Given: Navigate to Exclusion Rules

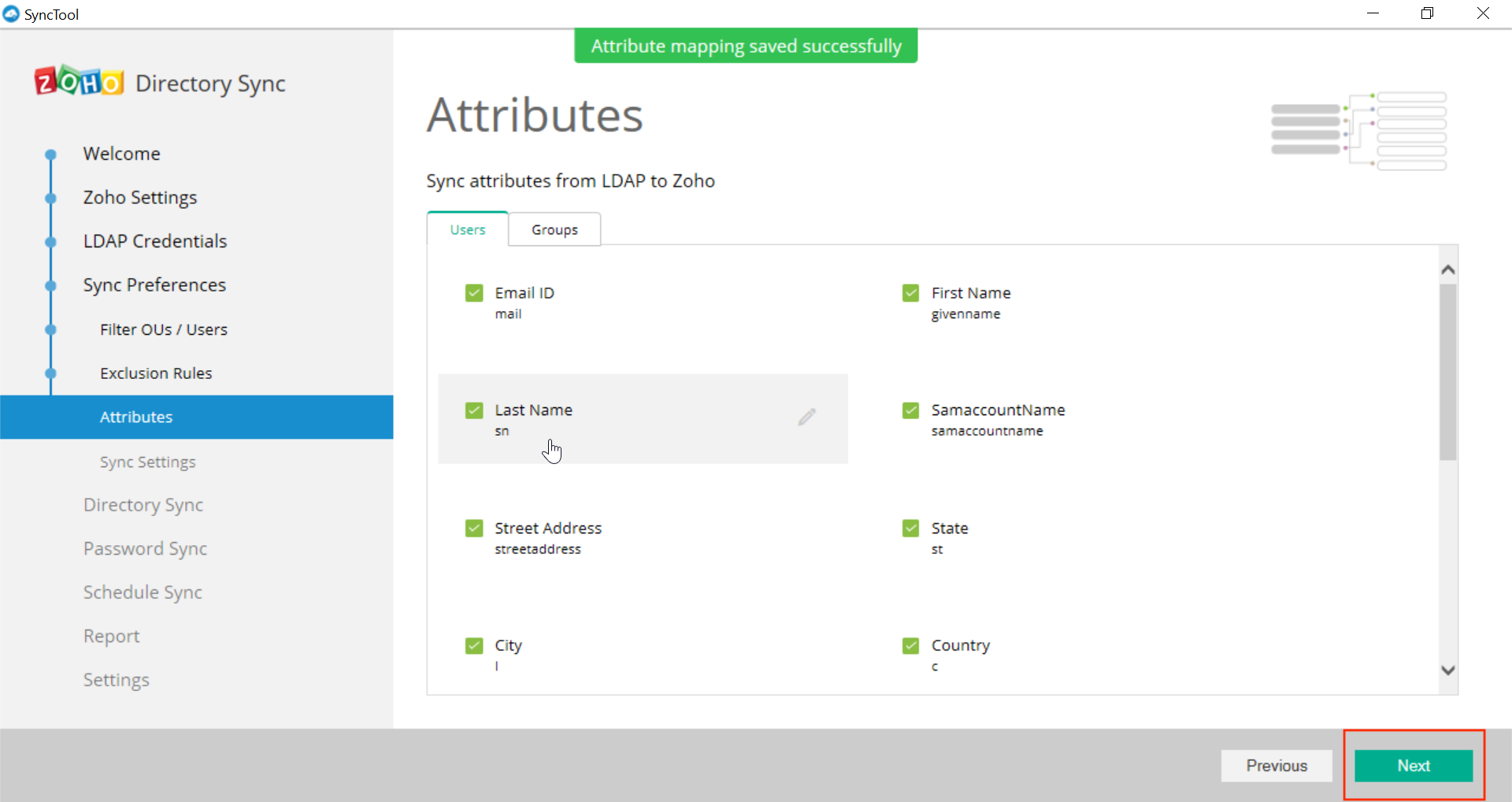Looking at the screenshot, I should tap(156, 373).
